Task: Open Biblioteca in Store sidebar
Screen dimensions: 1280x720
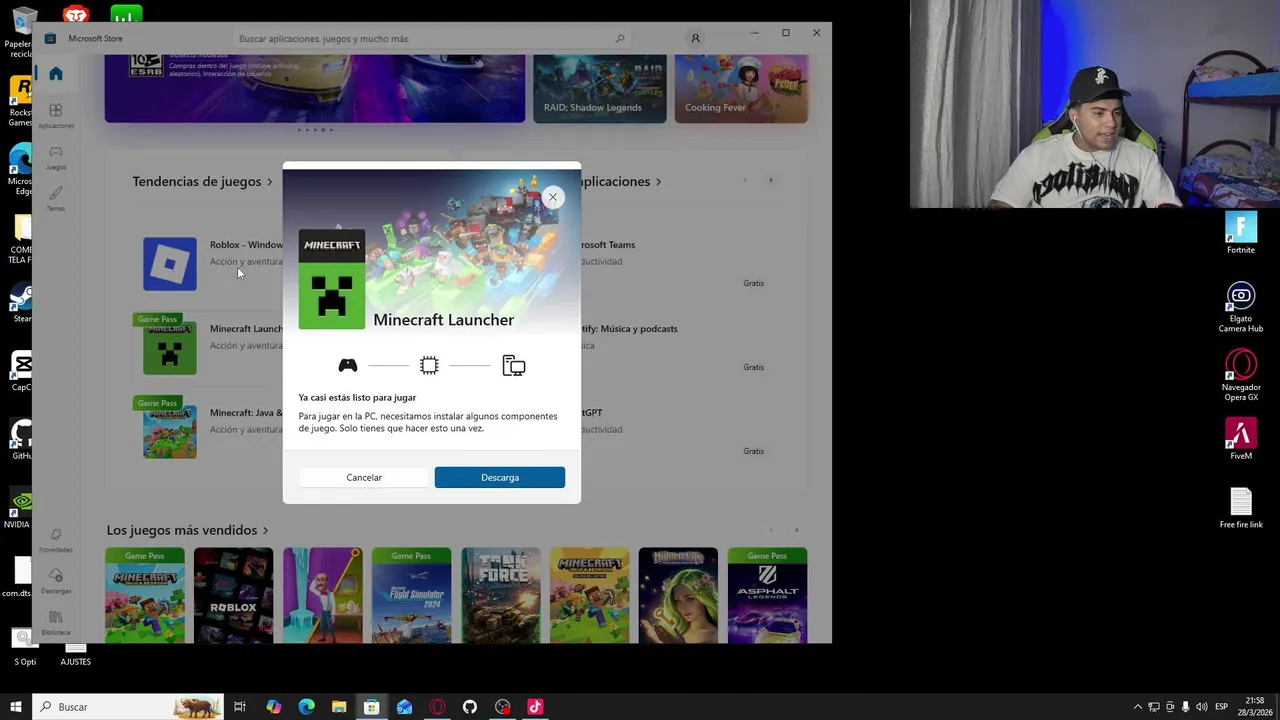Action: pos(56,622)
